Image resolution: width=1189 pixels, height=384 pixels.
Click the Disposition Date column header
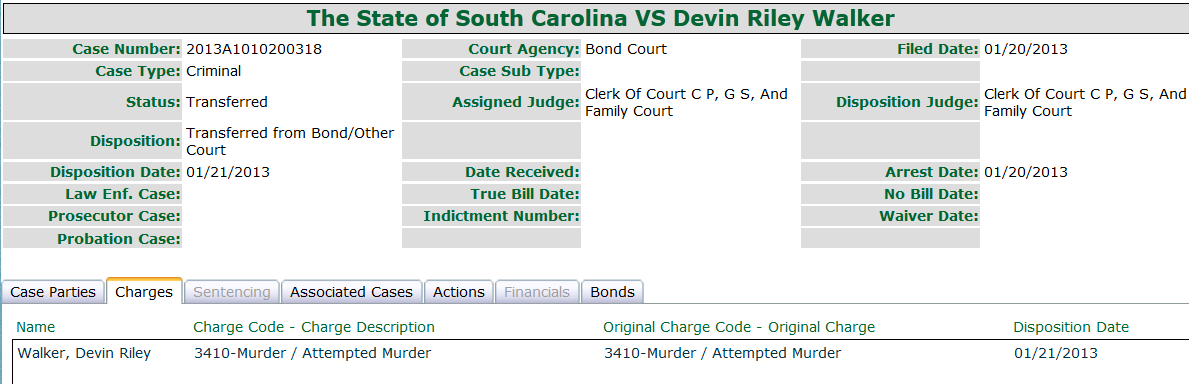tap(1071, 327)
